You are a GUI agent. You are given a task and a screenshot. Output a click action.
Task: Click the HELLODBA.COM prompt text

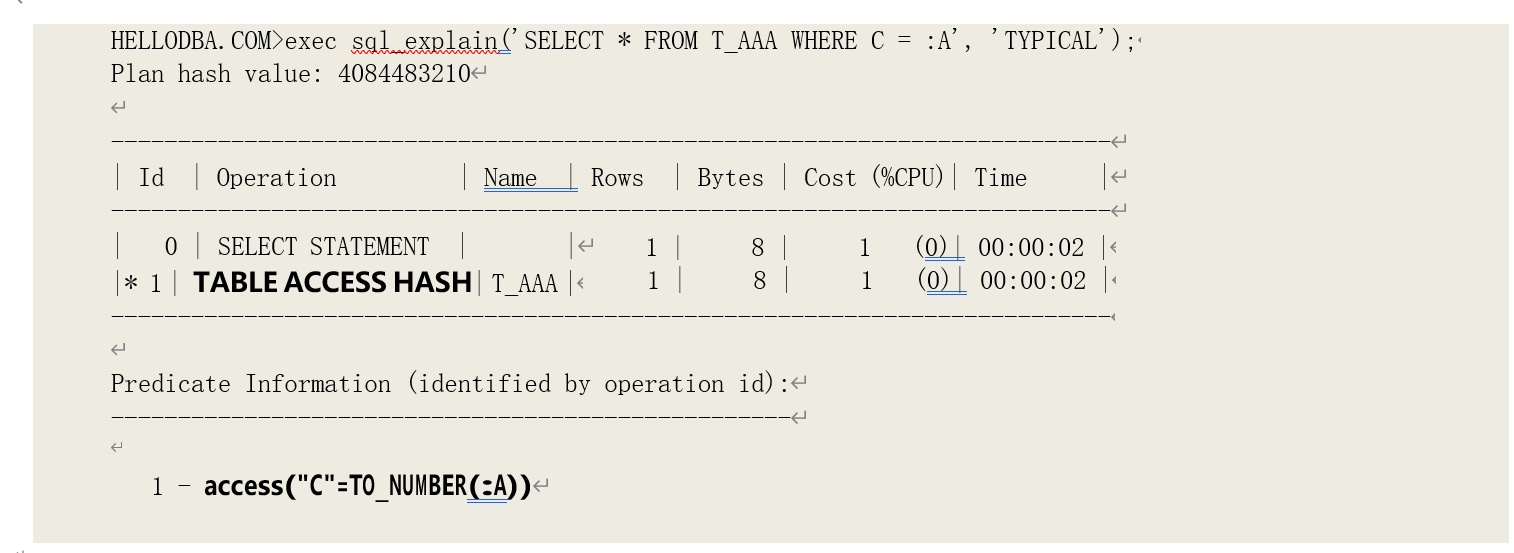pyautogui.click(x=190, y=41)
